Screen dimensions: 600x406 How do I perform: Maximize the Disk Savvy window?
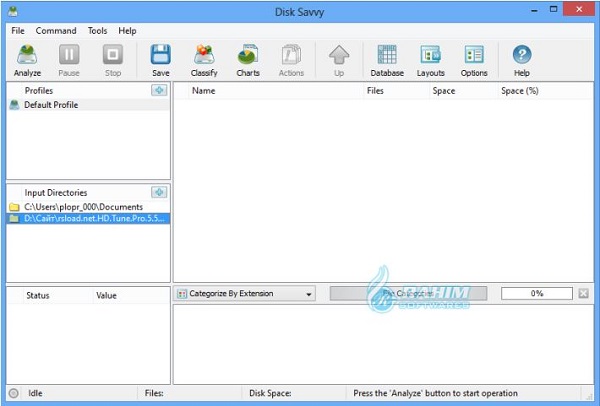[553, 10]
